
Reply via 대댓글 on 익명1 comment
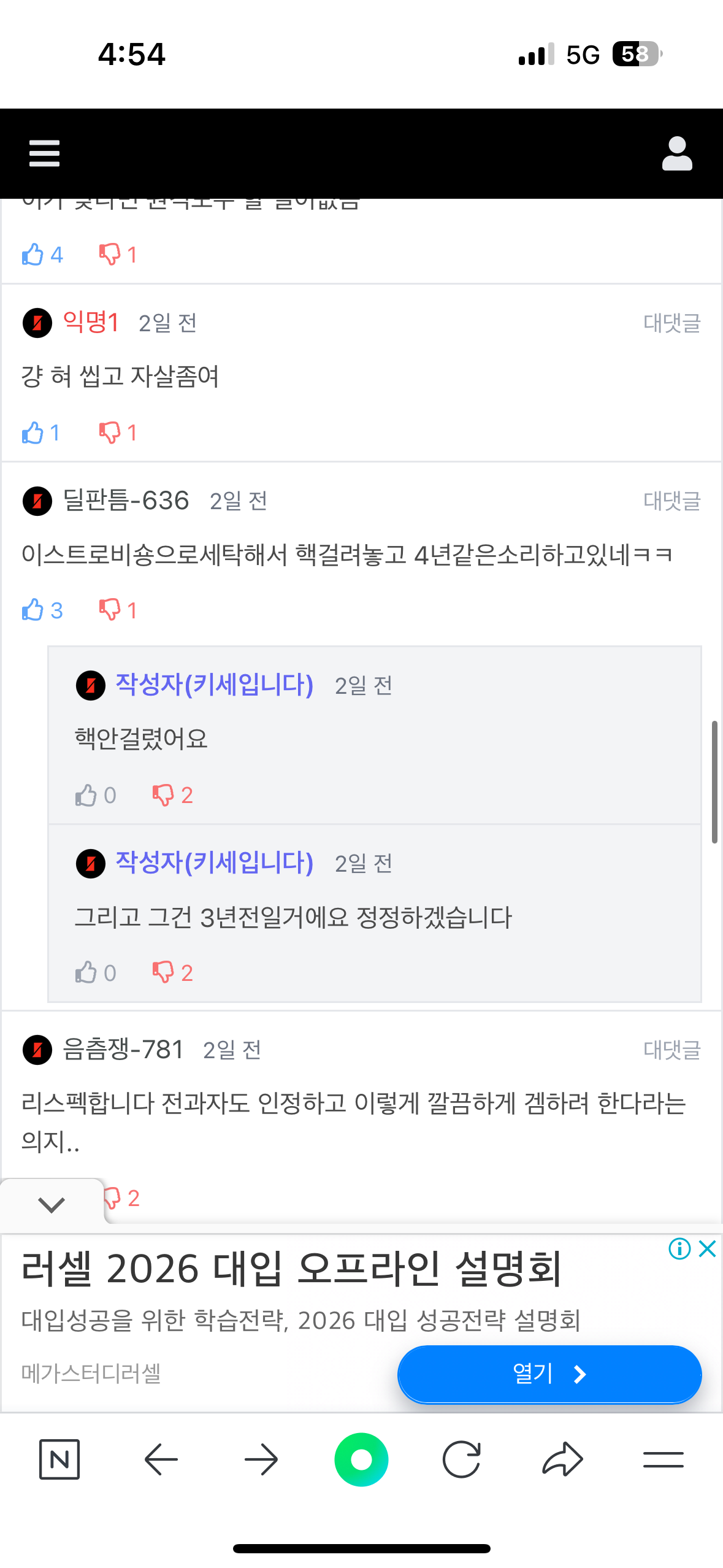coord(671,323)
